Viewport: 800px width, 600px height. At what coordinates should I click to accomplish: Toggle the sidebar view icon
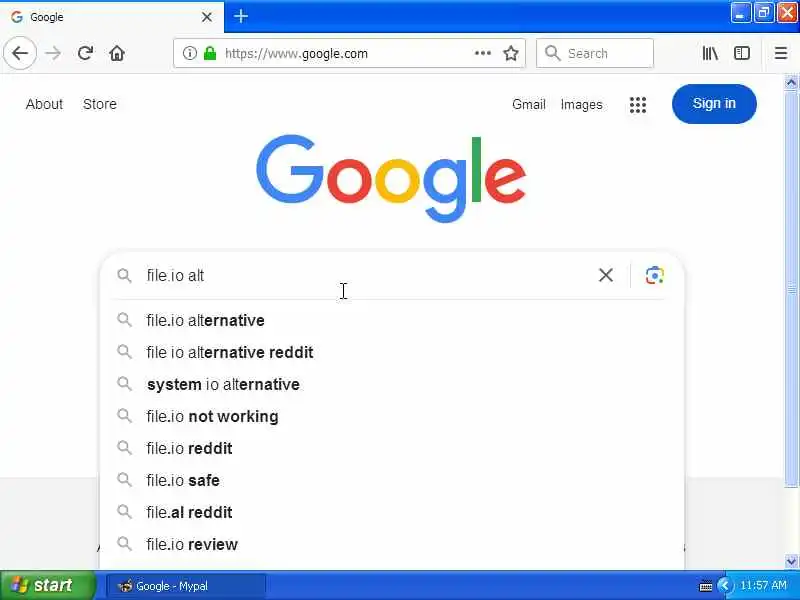742,54
